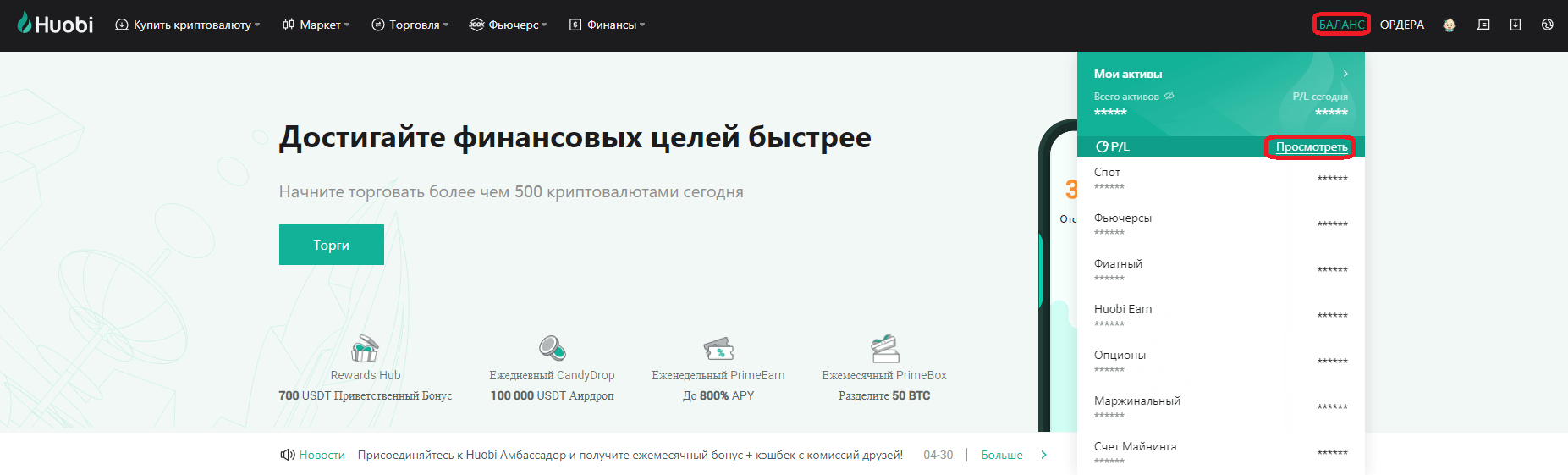Open the messages icon in header
The height and width of the screenshot is (475, 1568).
pos(1483,25)
